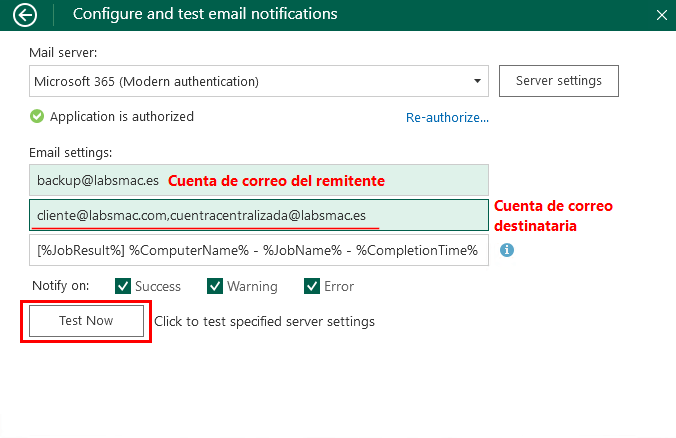
Task: Click the red 'Cuenta de correo del remitente' annotation
Action: click(x=276, y=181)
